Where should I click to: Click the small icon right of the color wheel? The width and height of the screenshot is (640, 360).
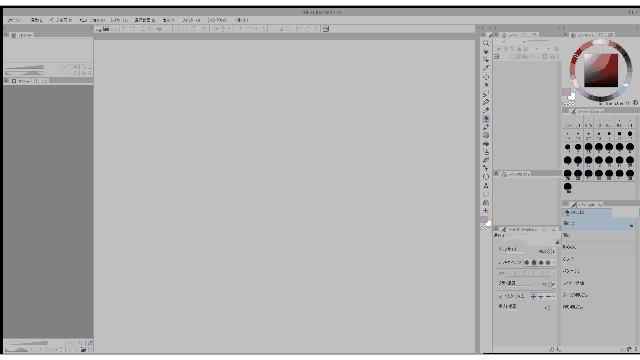(636, 103)
